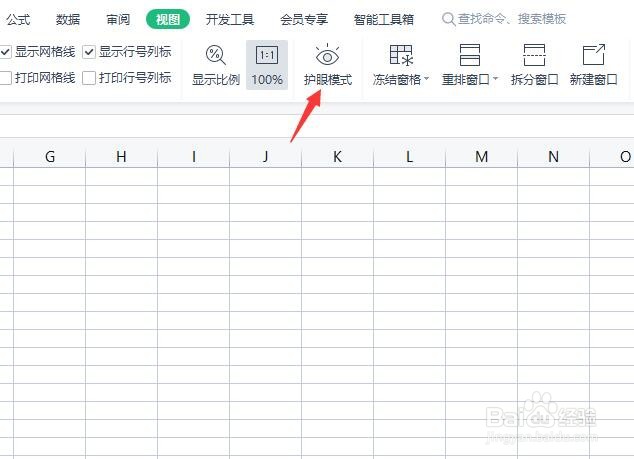Switch to the 审阅 tab
Viewport: 634px width, 459px height.
click(118, 19)
